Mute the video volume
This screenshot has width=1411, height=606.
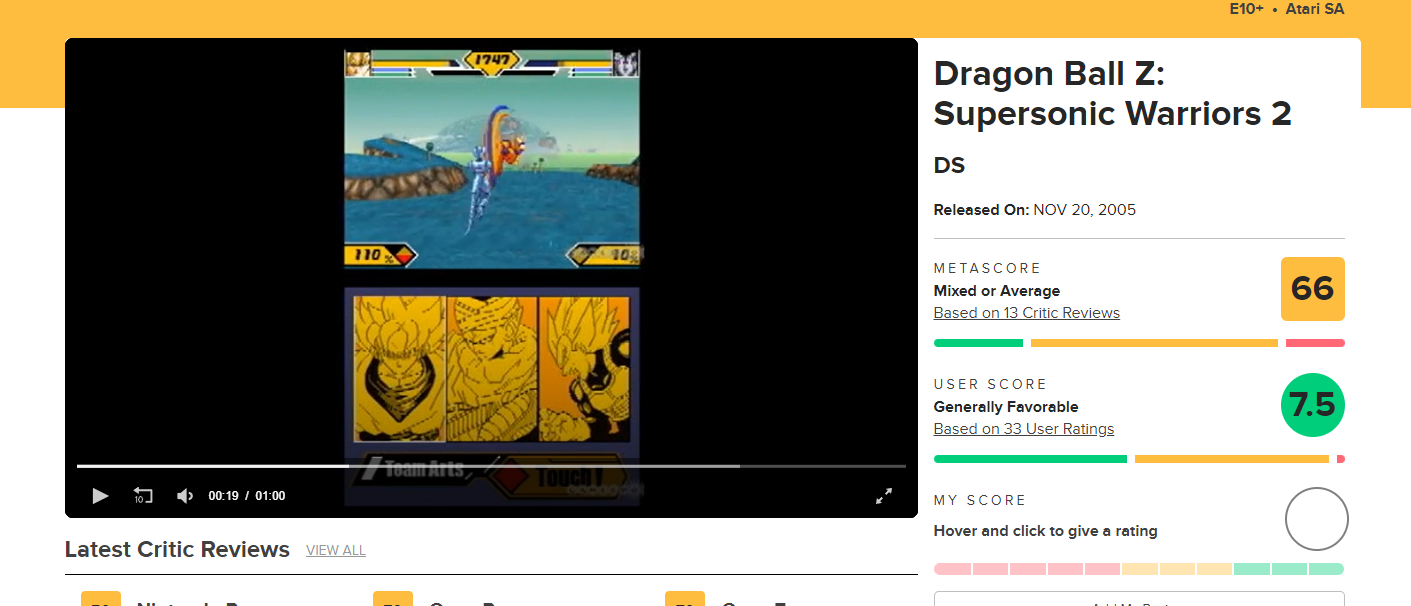coord(185,496)
